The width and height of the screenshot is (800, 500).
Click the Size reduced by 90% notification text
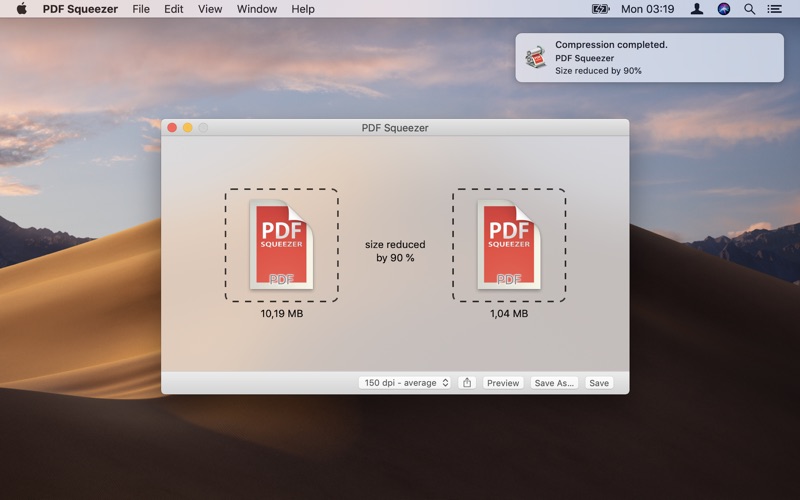(598, 71)
